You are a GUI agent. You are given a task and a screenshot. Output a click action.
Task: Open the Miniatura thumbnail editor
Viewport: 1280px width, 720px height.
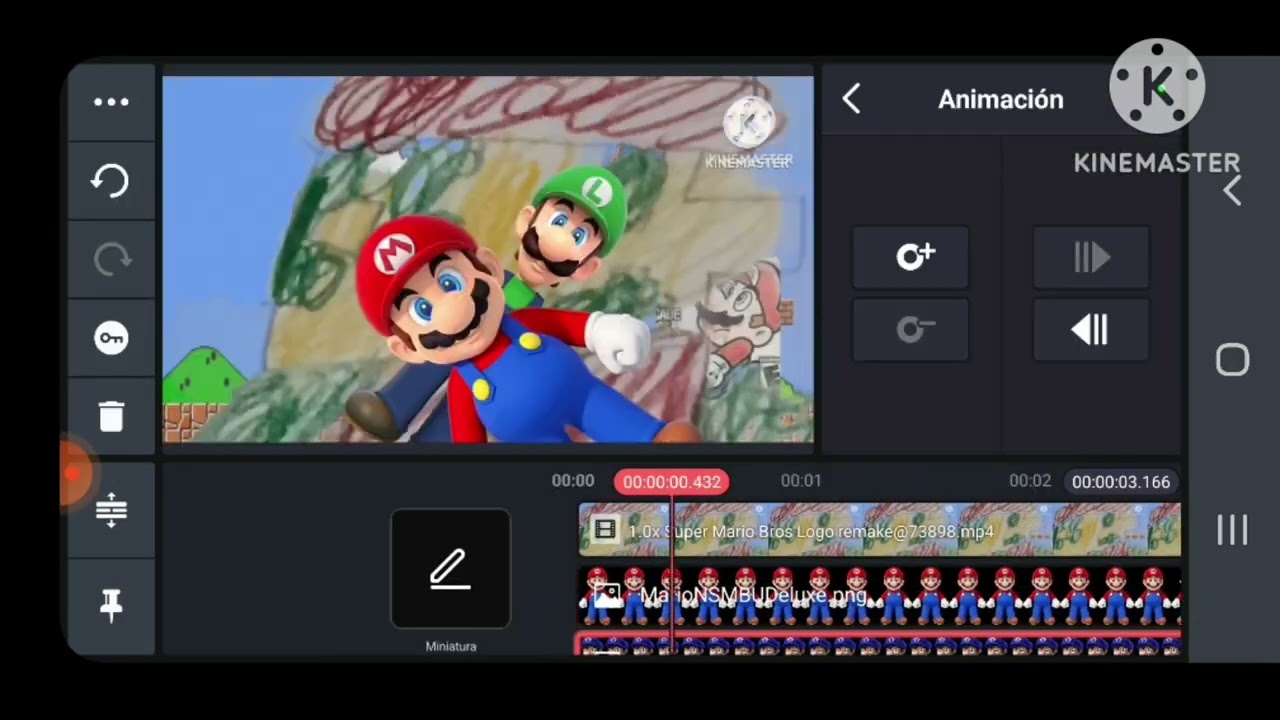451,569
